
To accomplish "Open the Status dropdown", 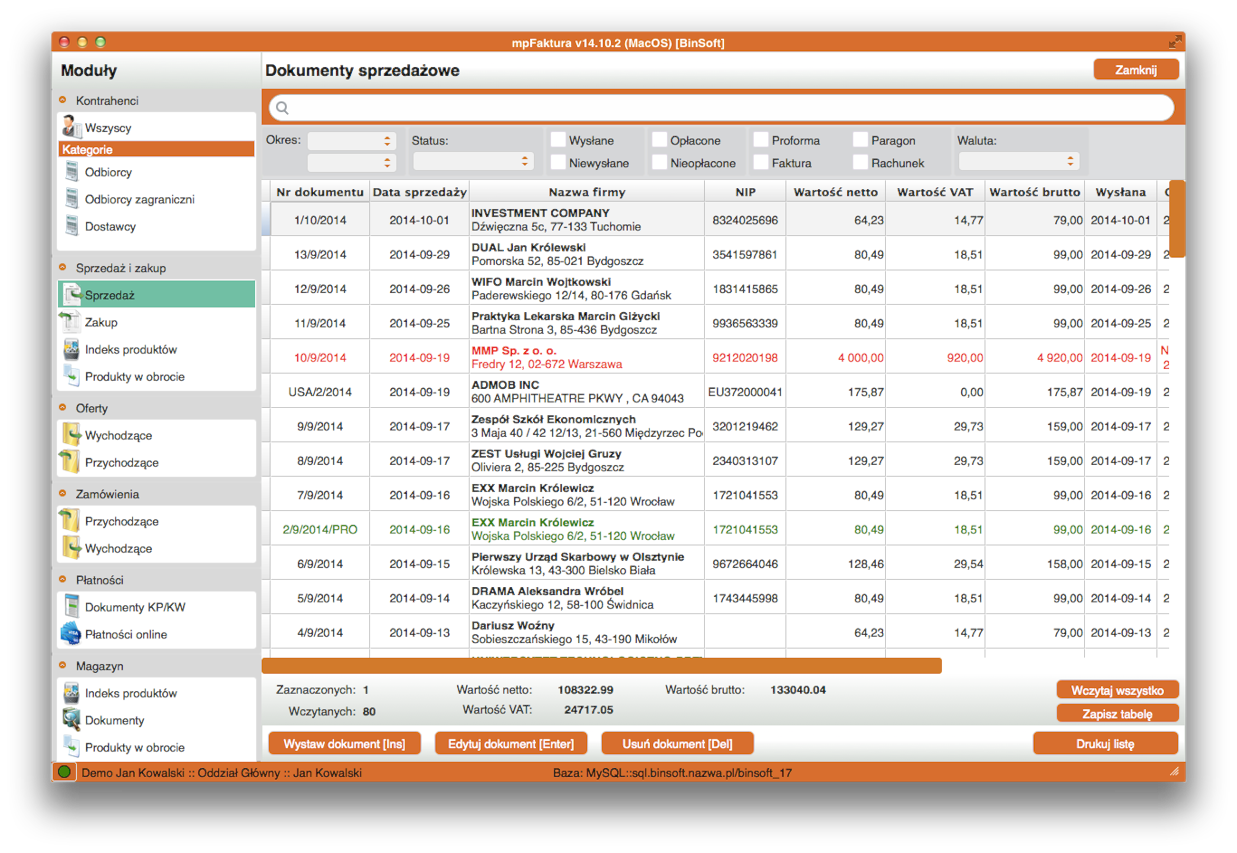I will pos(473,161).
